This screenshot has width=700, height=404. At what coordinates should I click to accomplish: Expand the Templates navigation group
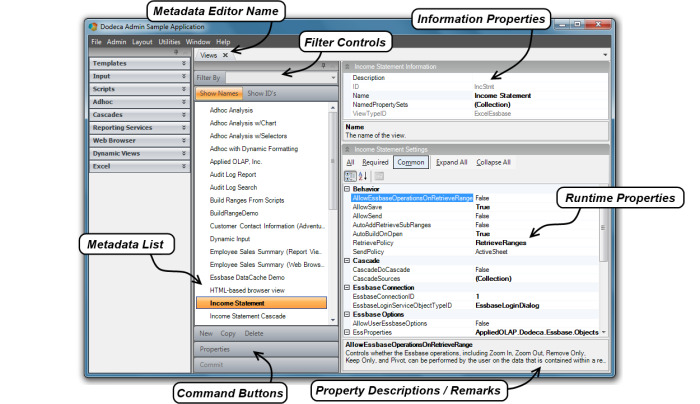click(139, 63)
